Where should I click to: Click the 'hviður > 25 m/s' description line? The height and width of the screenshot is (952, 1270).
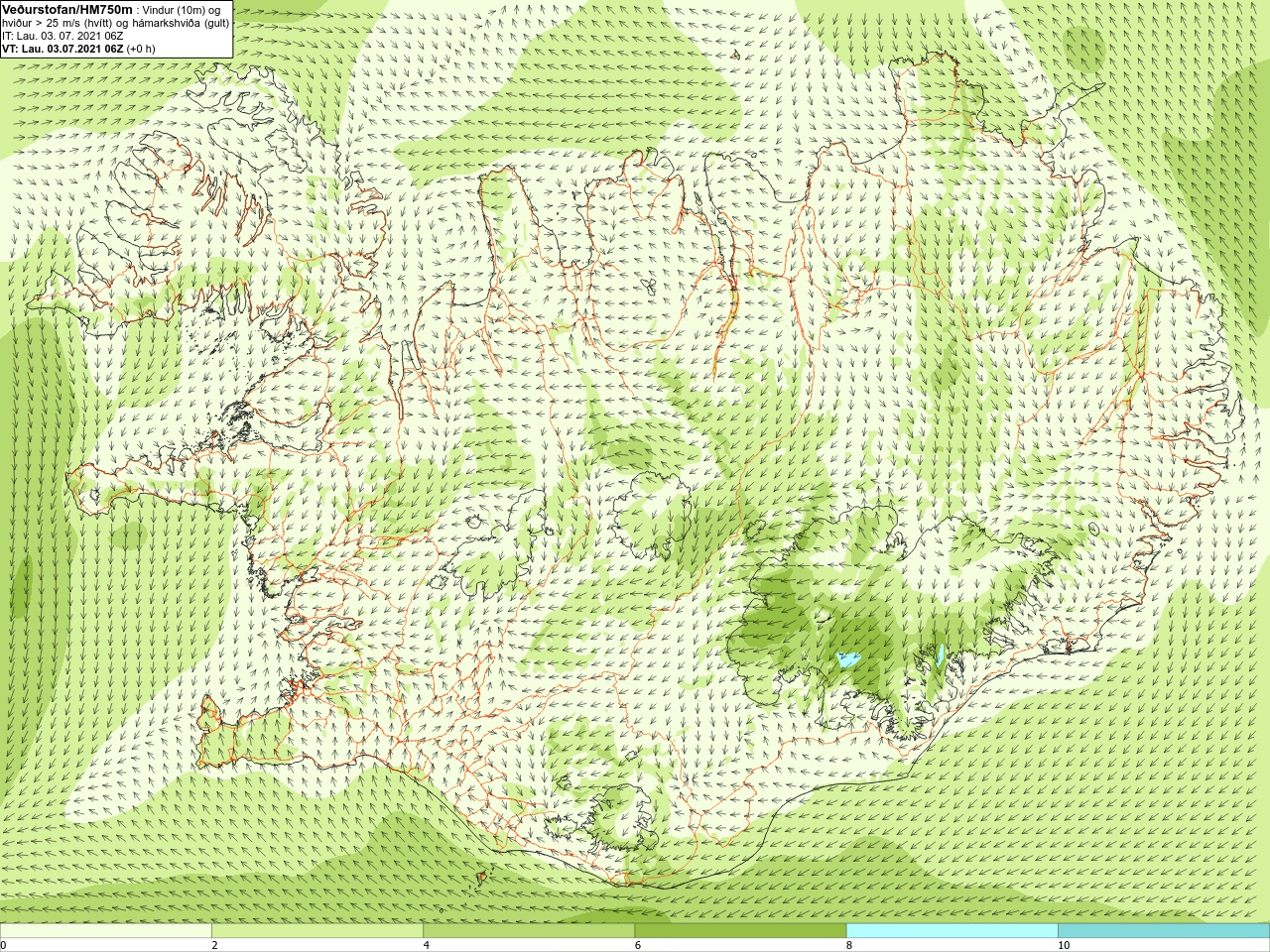(115, 22)
